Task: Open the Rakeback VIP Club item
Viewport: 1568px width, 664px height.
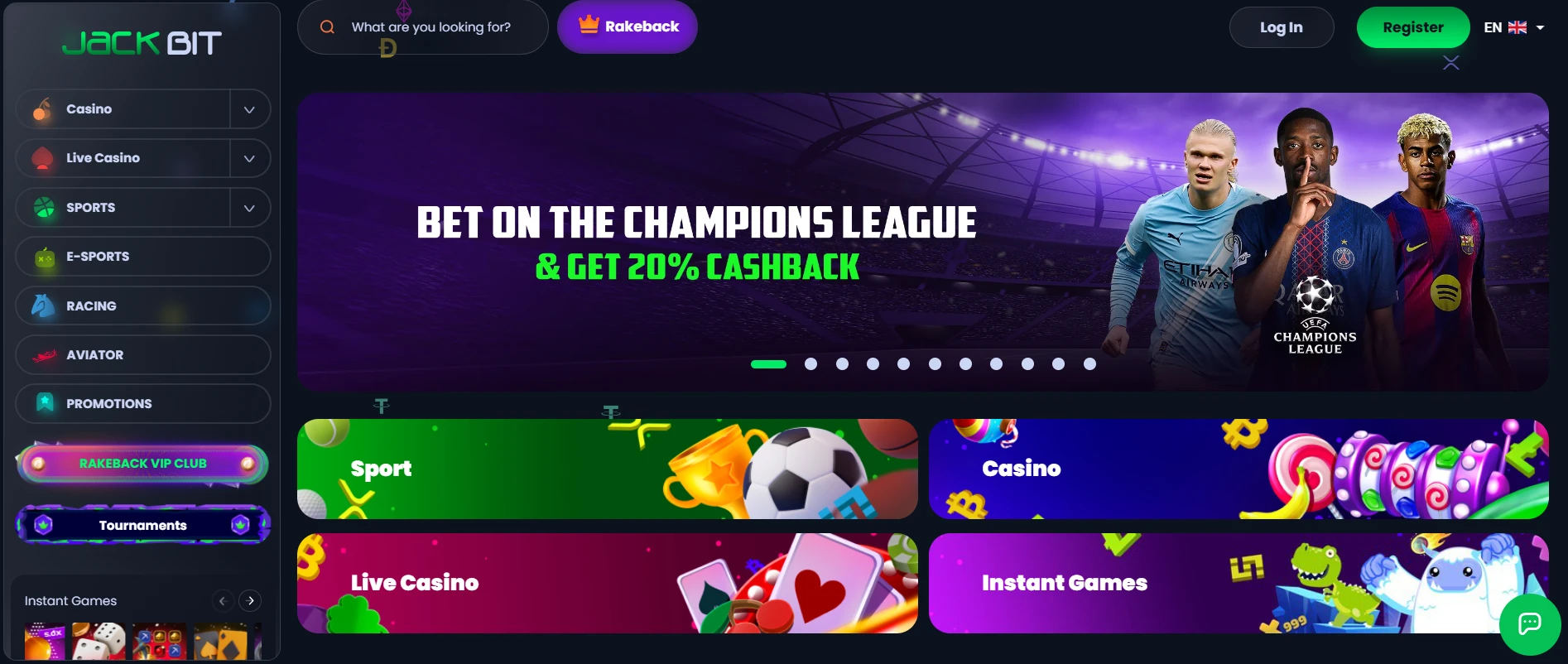Action: pyautogui.click(x=143, y=464)
